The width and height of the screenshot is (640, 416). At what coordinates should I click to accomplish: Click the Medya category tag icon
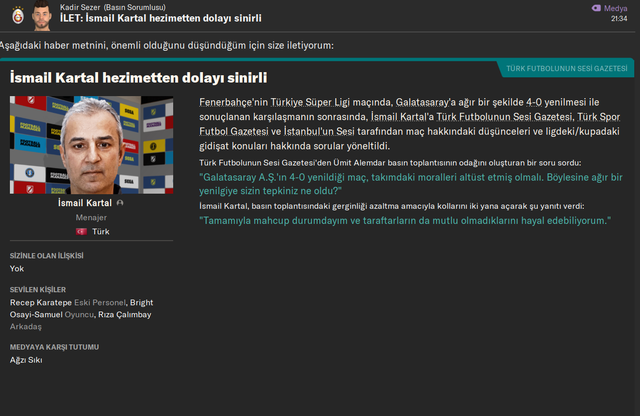(x=596, y=8)
